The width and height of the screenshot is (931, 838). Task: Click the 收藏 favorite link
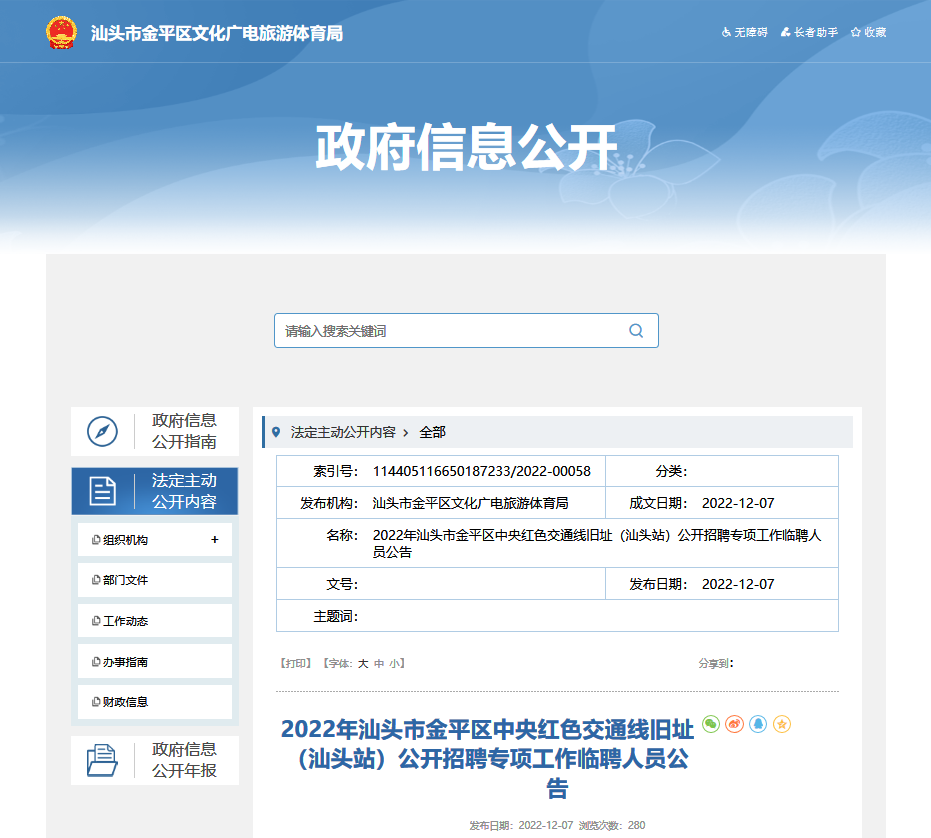(x=868, y=32)
